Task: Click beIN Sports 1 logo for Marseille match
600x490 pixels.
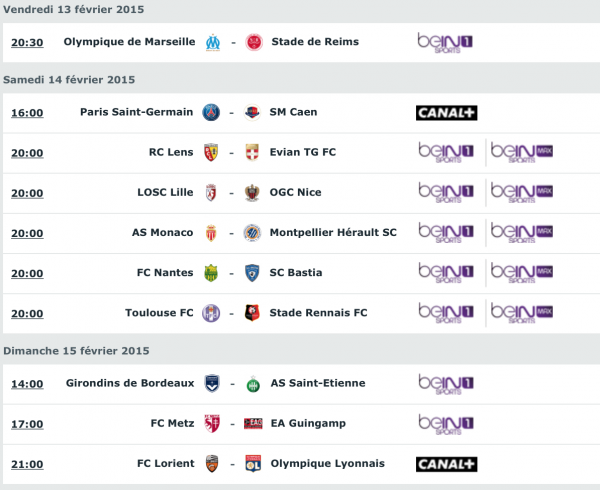Action: tap(446, 42)
